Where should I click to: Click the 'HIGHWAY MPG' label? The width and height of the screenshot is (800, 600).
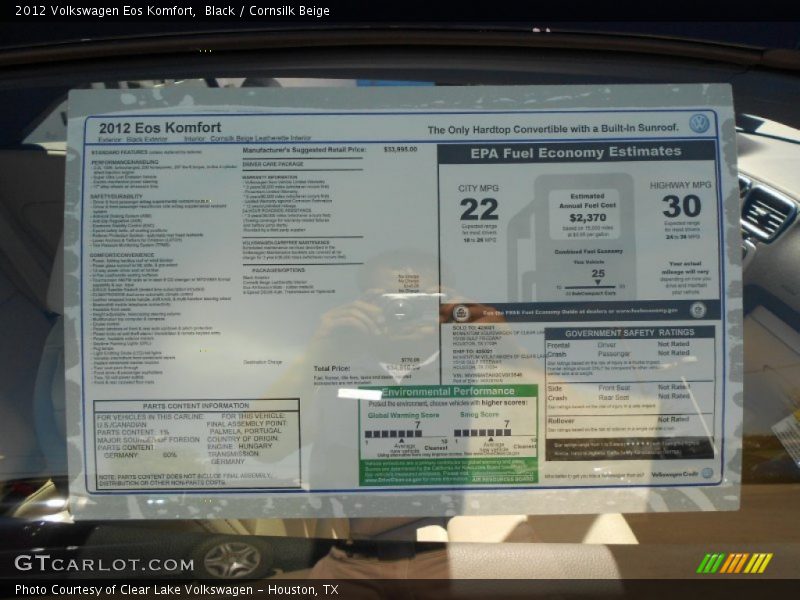point(680,185)
